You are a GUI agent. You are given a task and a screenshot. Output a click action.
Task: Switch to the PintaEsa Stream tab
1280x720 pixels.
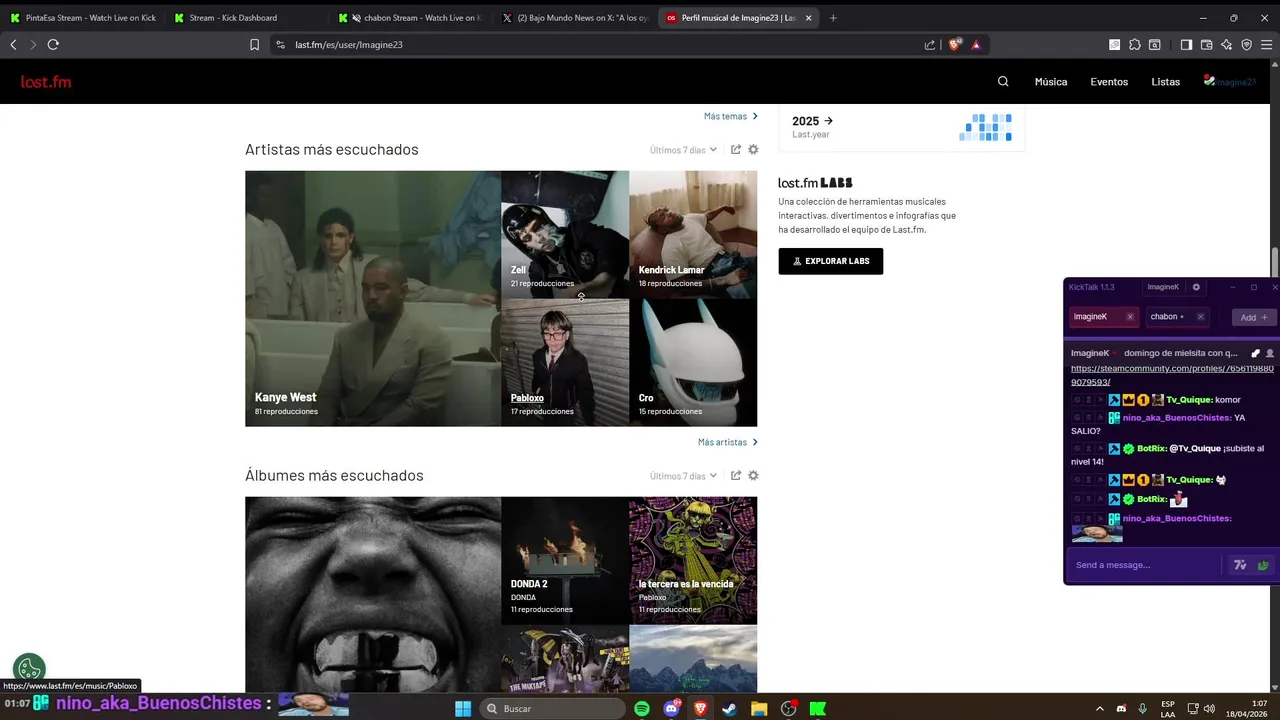point(83,18)
